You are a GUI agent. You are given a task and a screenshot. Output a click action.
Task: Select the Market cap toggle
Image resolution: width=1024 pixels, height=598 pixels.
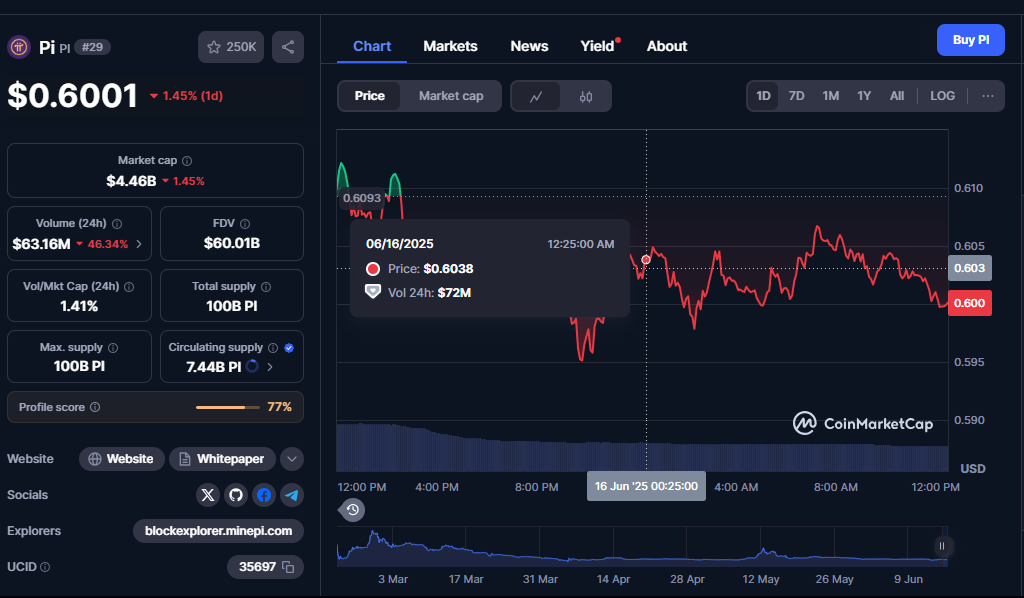tap(451, 96)
